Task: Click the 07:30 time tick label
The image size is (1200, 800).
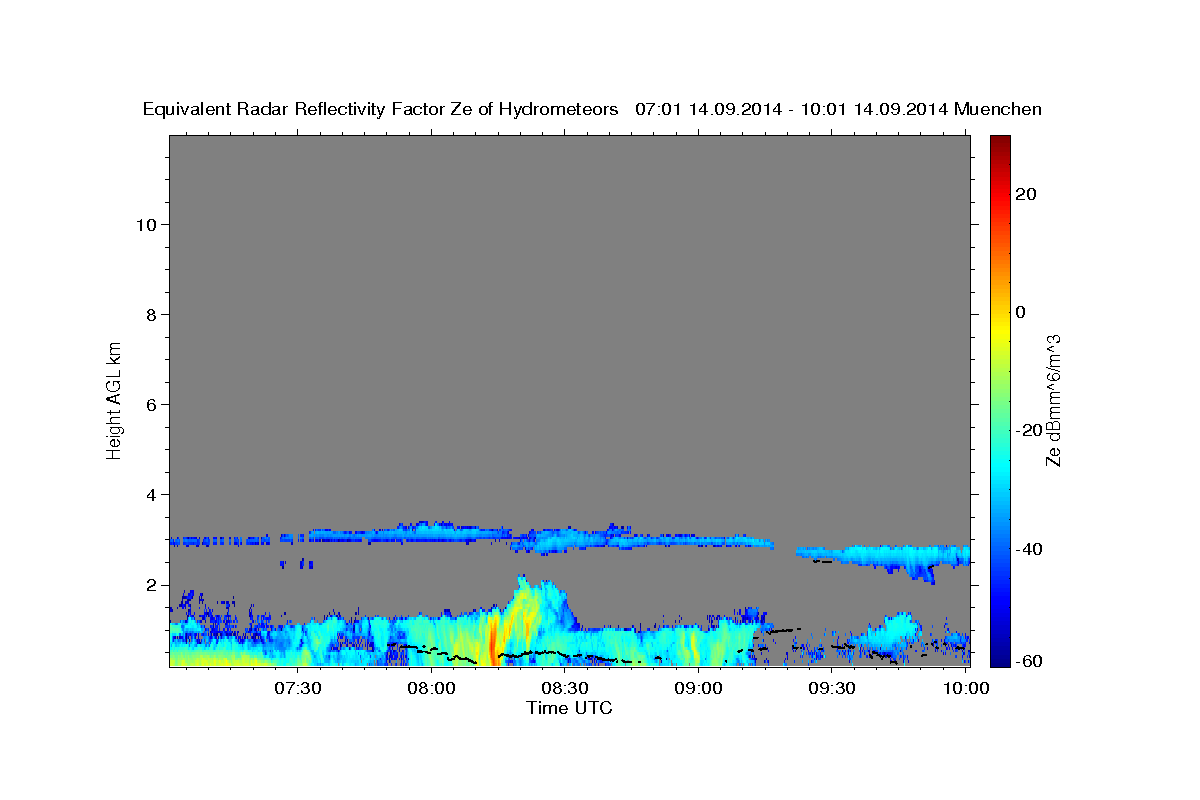Action: coord(298,688)
